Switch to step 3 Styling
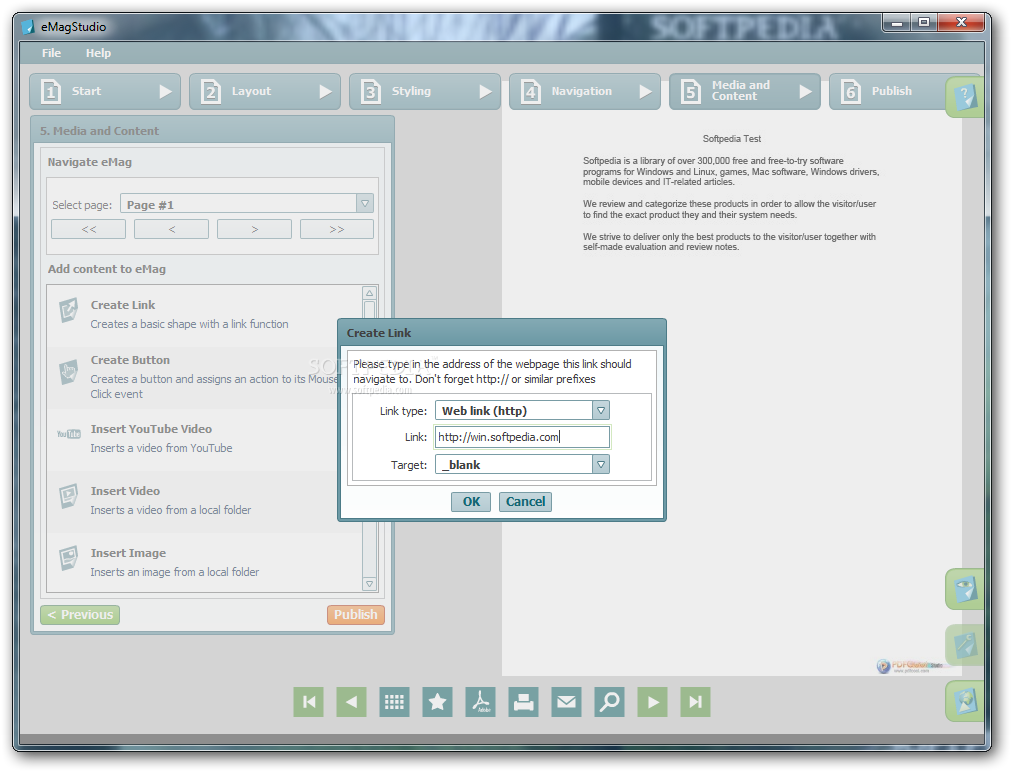The image size is (1012, 772). tap(425, 91)
